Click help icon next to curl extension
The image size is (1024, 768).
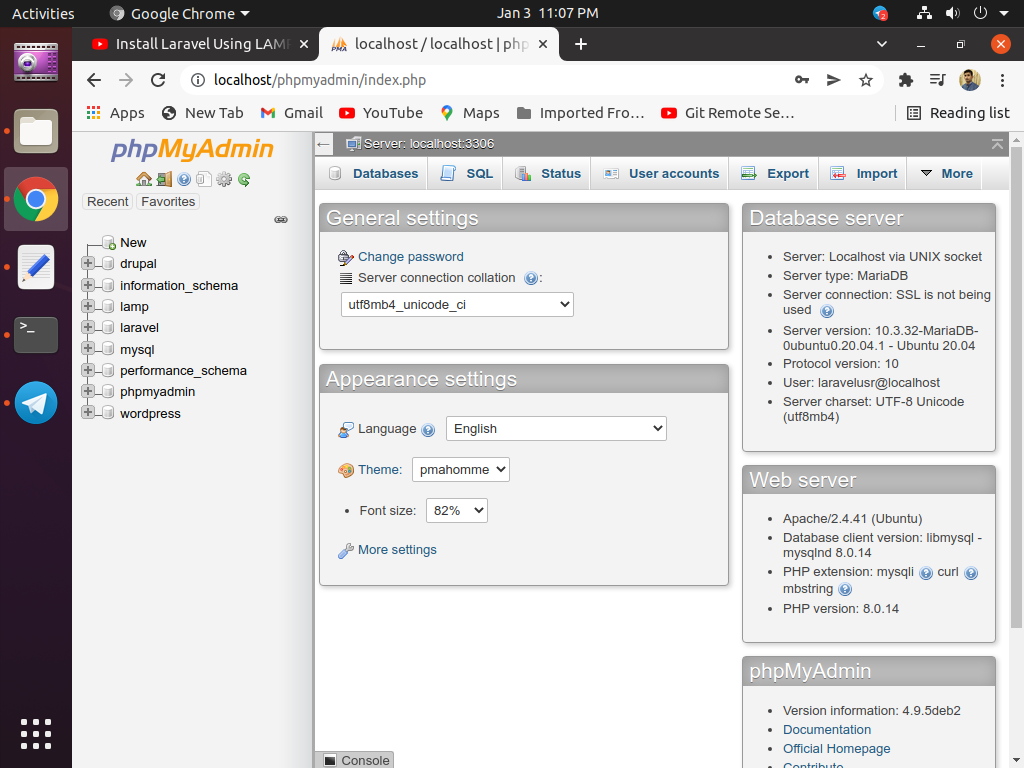click(x=971, y=573)
